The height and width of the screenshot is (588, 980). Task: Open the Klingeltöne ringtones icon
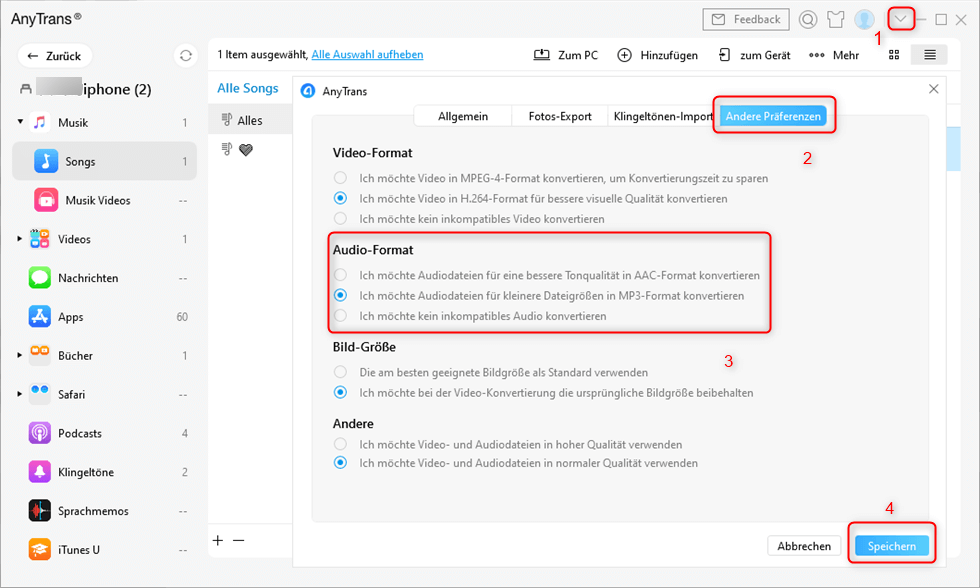[x=39, y=472]
